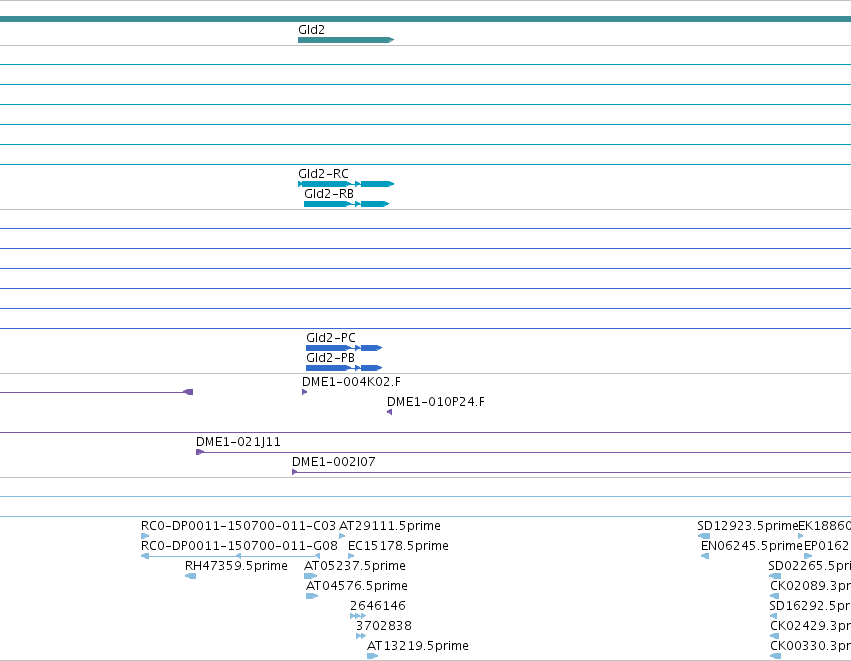Select the Gld2-PB label
The width and height of the screenshot is (851, 661).
[x=331, y=358]
